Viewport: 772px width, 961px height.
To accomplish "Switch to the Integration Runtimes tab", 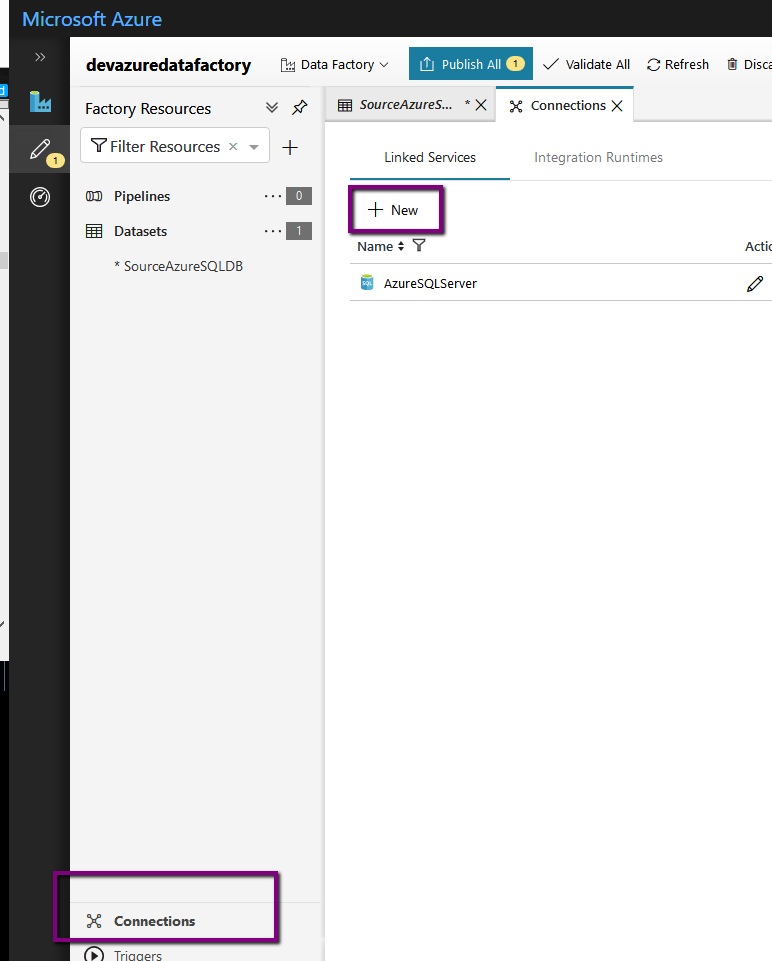I will pyautogui.click(x=598, y=158).
